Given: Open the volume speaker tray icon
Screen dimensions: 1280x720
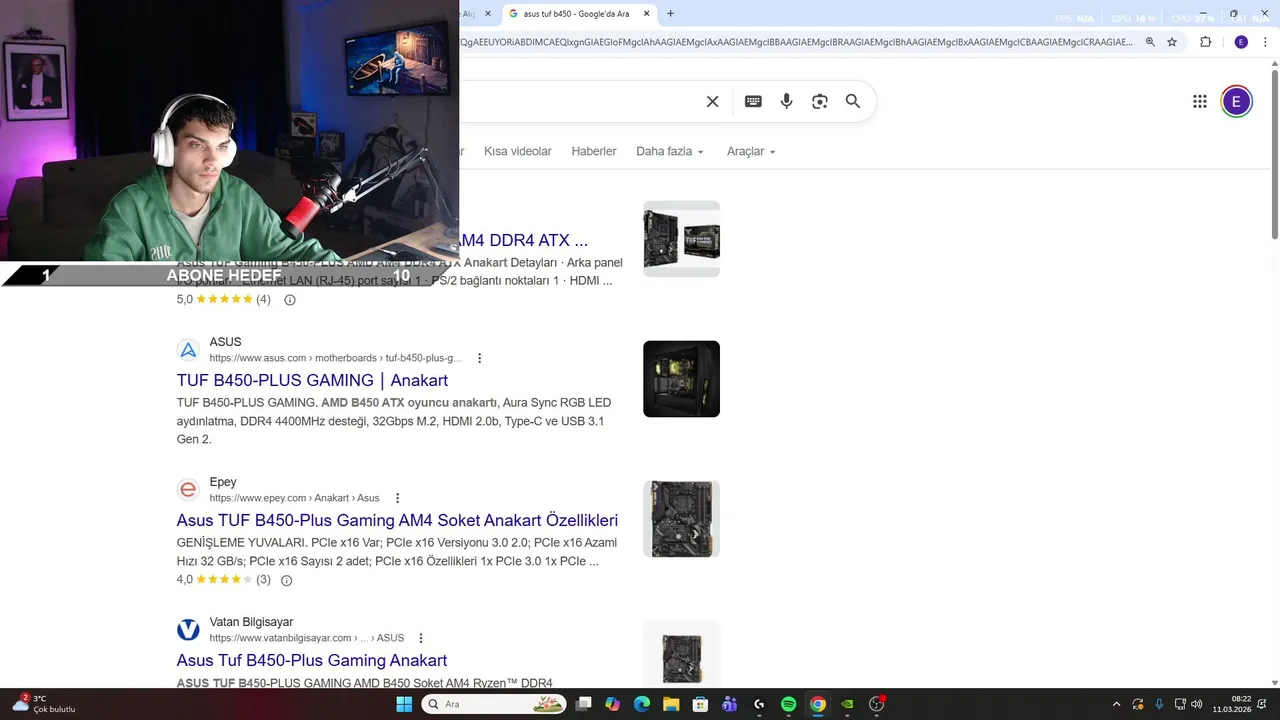Looking at the screenshot, I should coord(1197,704).
